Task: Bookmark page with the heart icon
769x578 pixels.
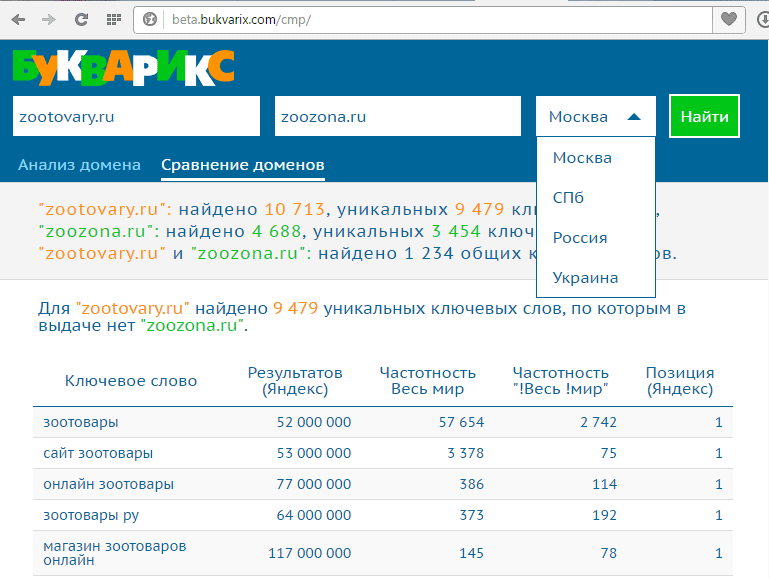Action: point(729,20)
